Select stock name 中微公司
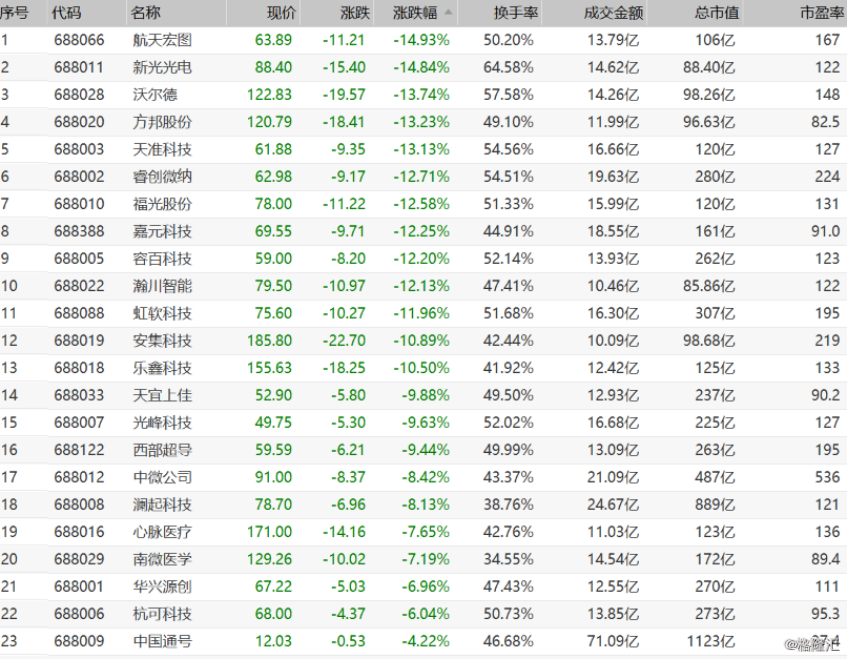Screen dimensions: 847x659 coord(162,478)
